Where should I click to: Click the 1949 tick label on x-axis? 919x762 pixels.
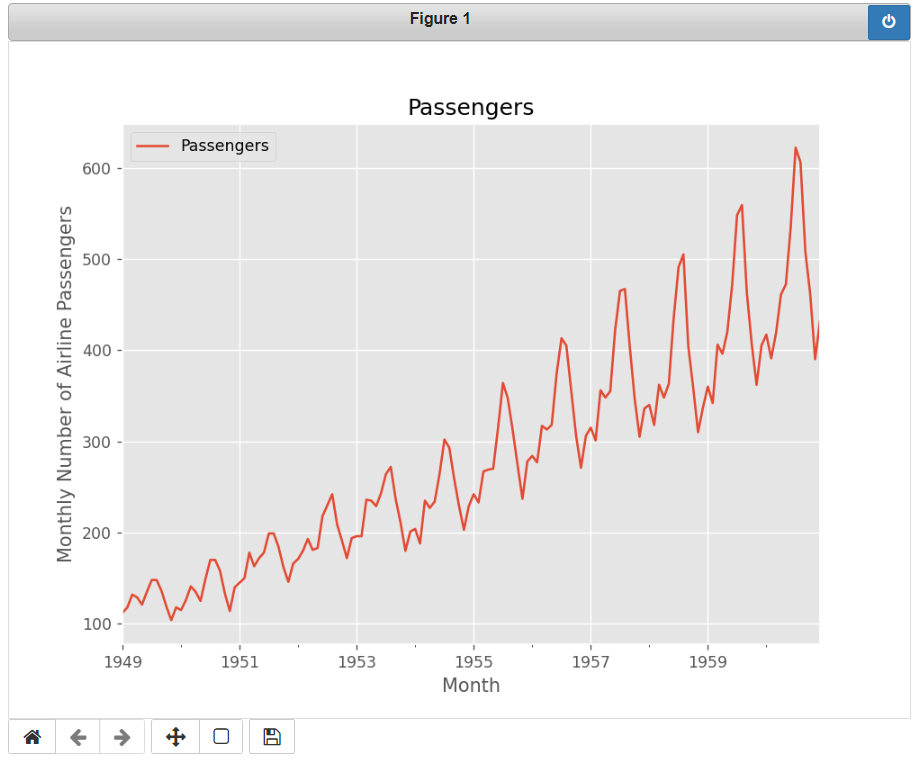pos(123,661)
